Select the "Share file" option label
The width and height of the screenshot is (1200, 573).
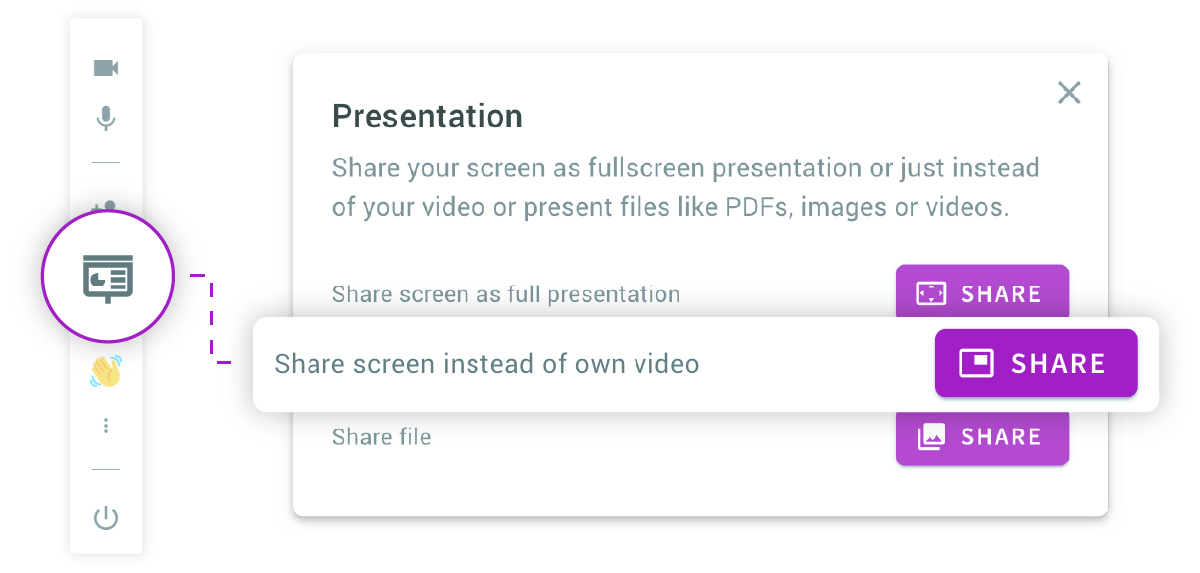pos(382,437)
